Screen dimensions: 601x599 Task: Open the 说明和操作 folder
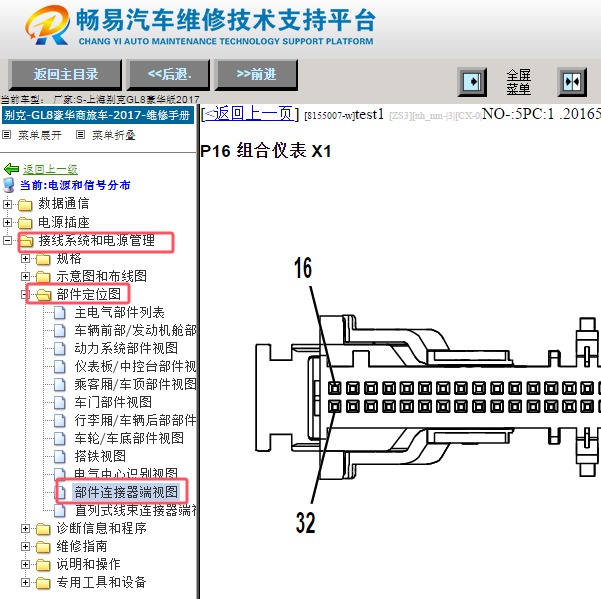pos(89,565)
